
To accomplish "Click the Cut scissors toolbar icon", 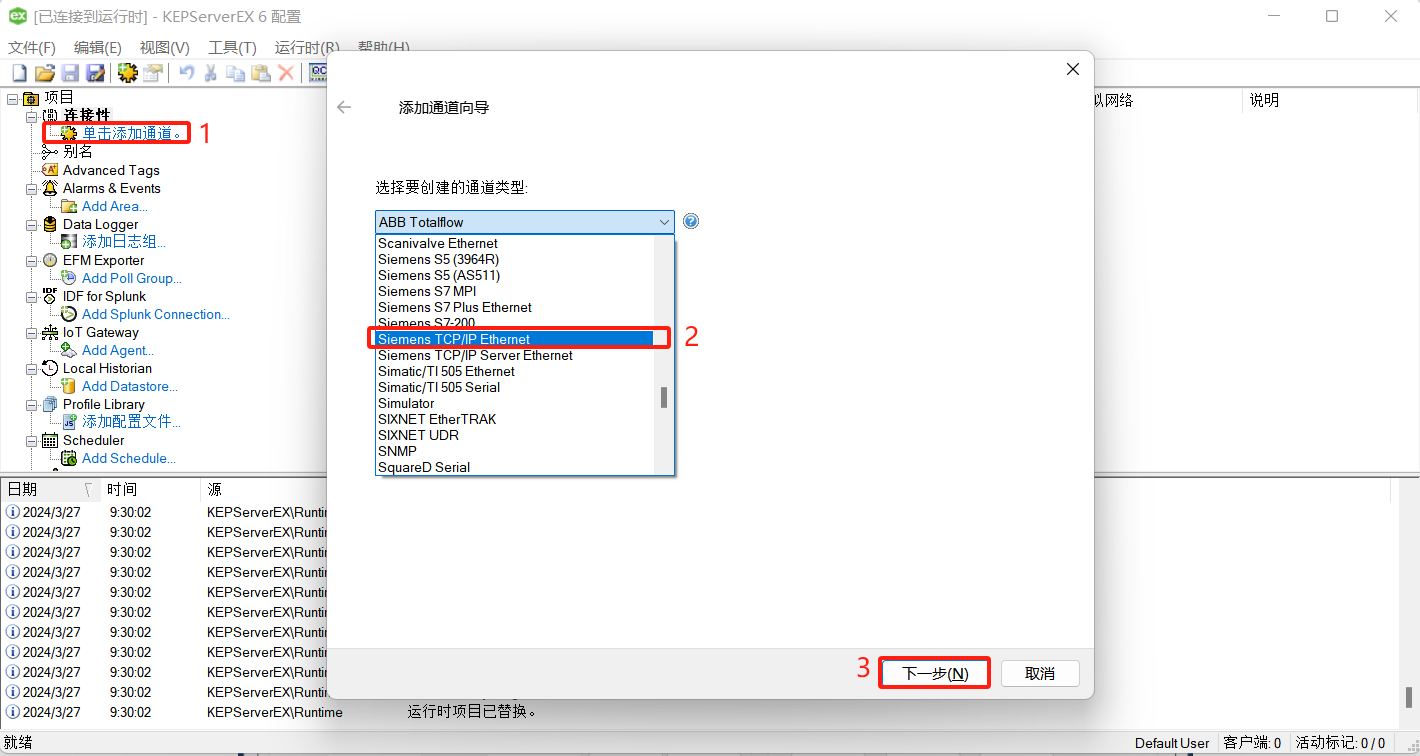I will 210,73.
